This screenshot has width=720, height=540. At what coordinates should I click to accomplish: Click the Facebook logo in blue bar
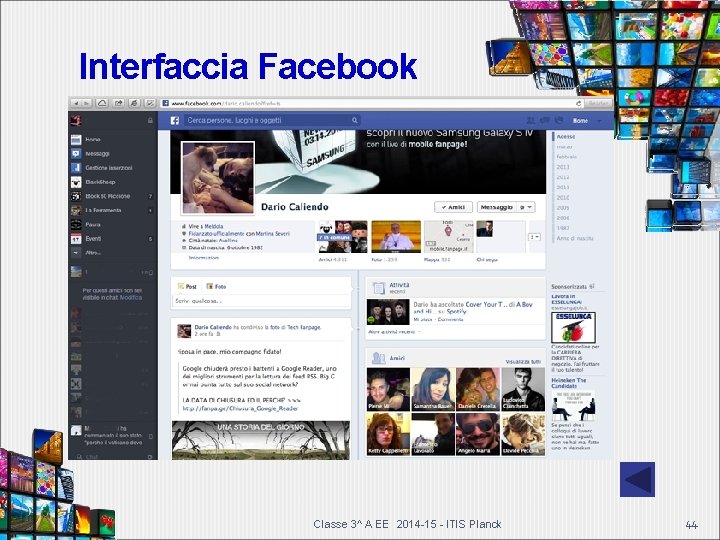tap(174, 120)
